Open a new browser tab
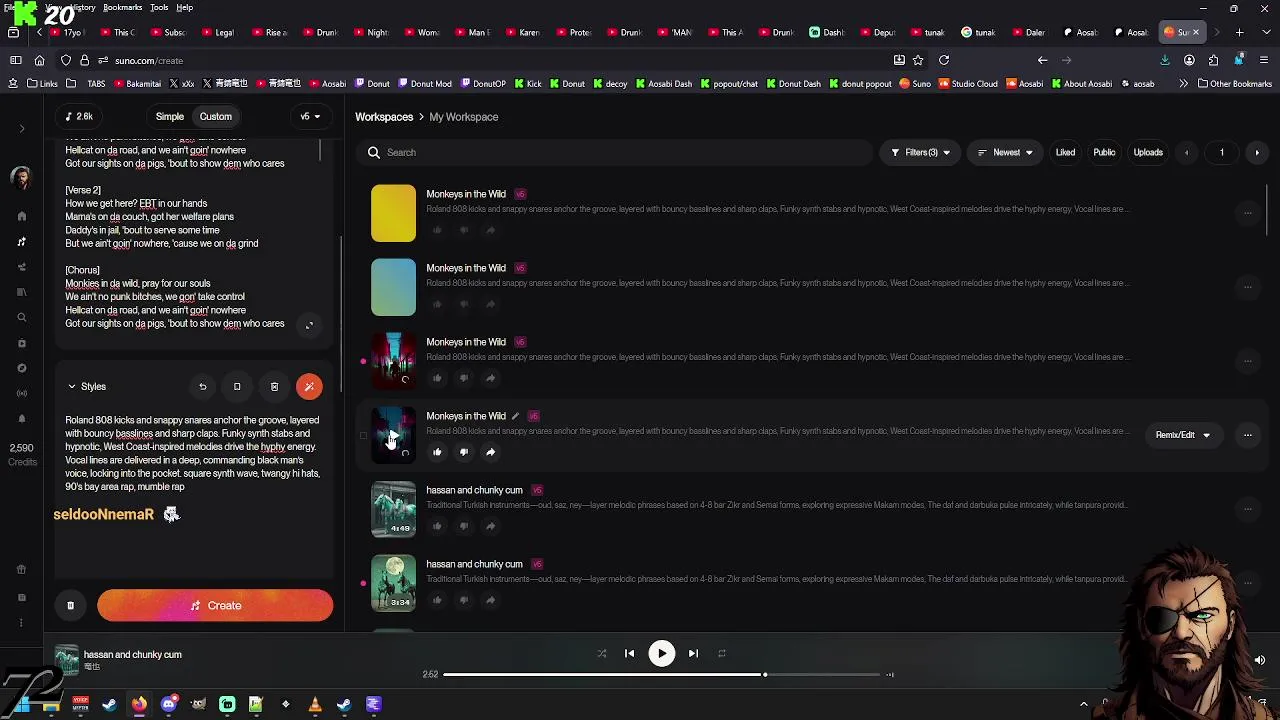1280x720 pixels. [1239, 33]
